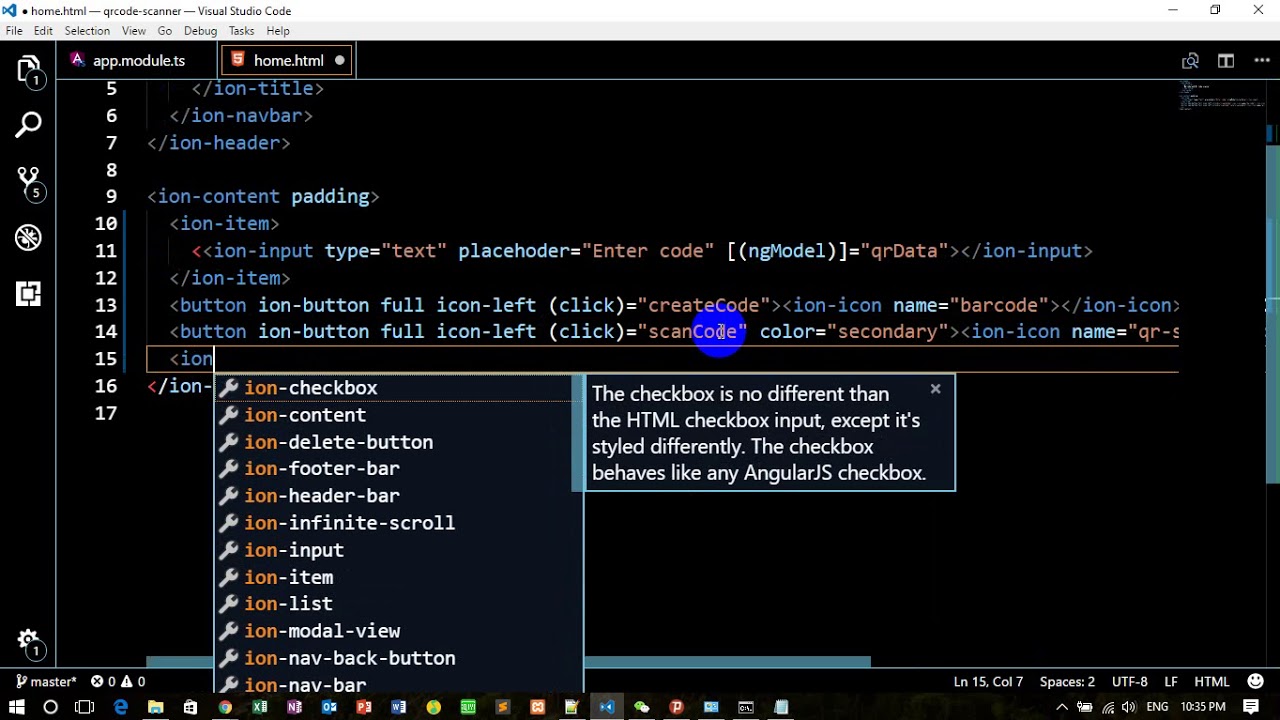Change the UTF-8 encoding setting
Image resolution: width=1280 pixels, height=720 pixels.
pos(1130,681)
